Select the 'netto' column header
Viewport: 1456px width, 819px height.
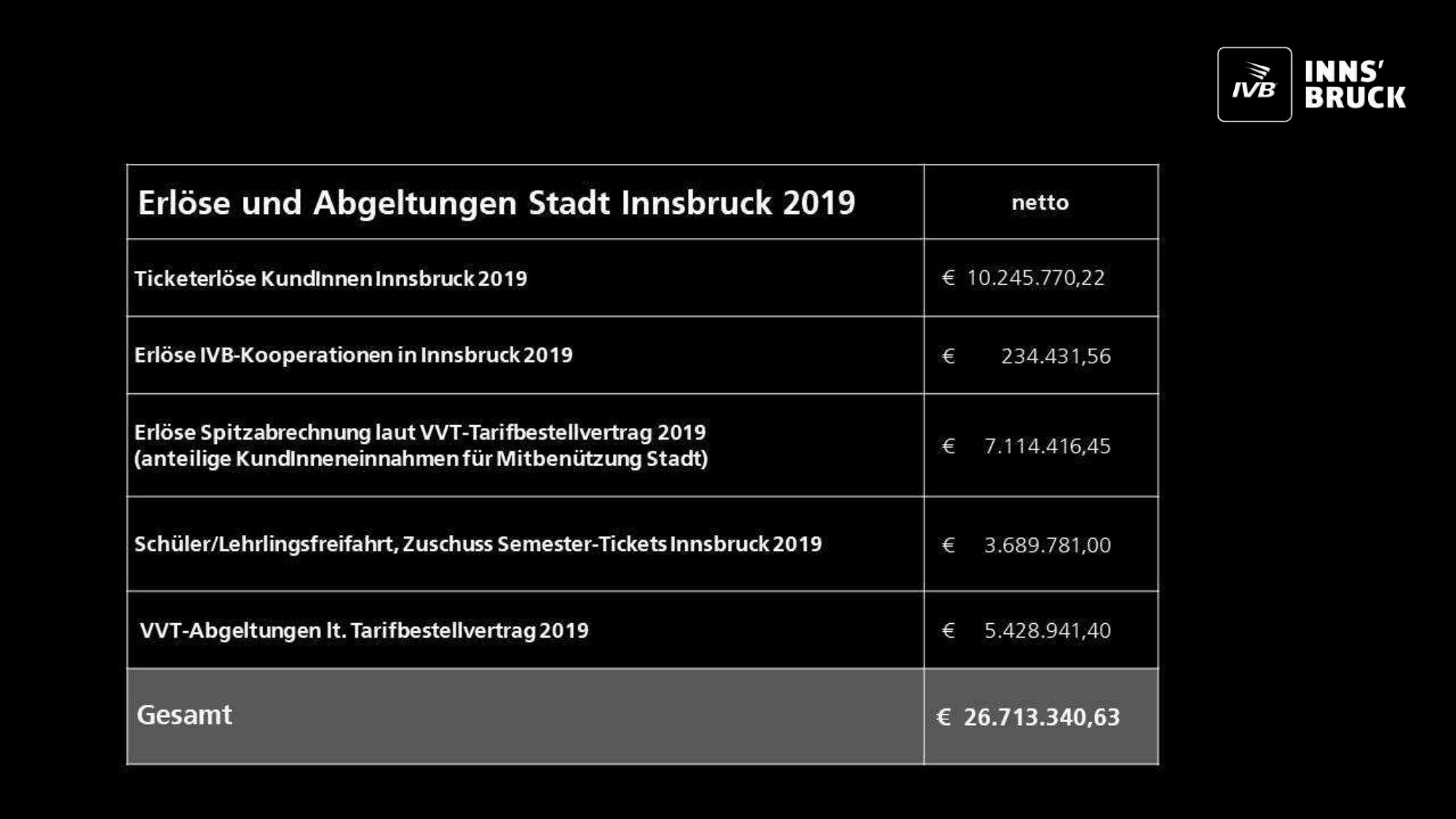(x=1040, y=202)
